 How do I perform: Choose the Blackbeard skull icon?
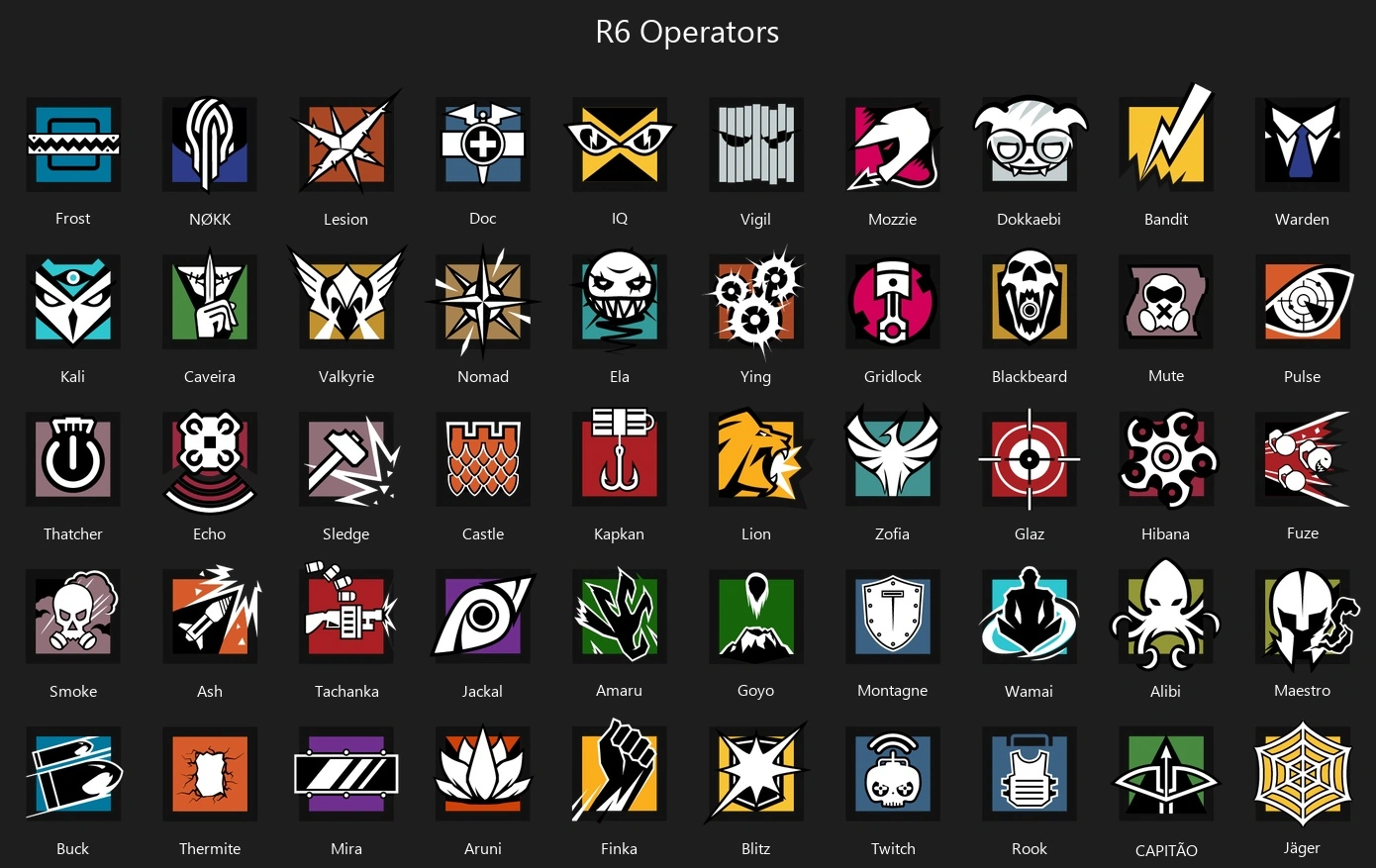[x=1030, y=301]
